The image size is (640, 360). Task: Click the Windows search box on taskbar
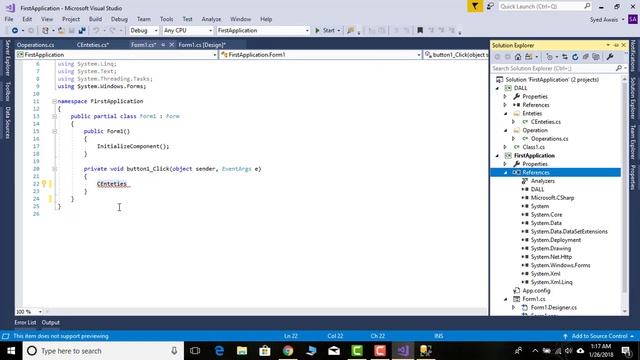click(x=103, y=351)
